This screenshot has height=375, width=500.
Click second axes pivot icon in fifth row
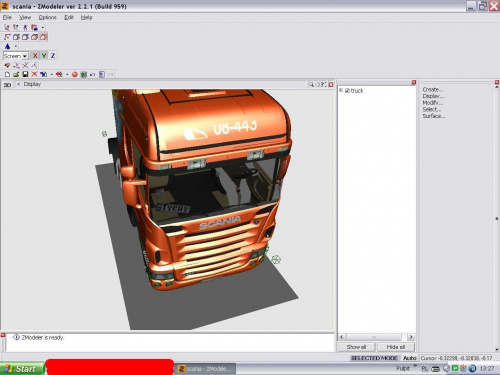point(16,65)
